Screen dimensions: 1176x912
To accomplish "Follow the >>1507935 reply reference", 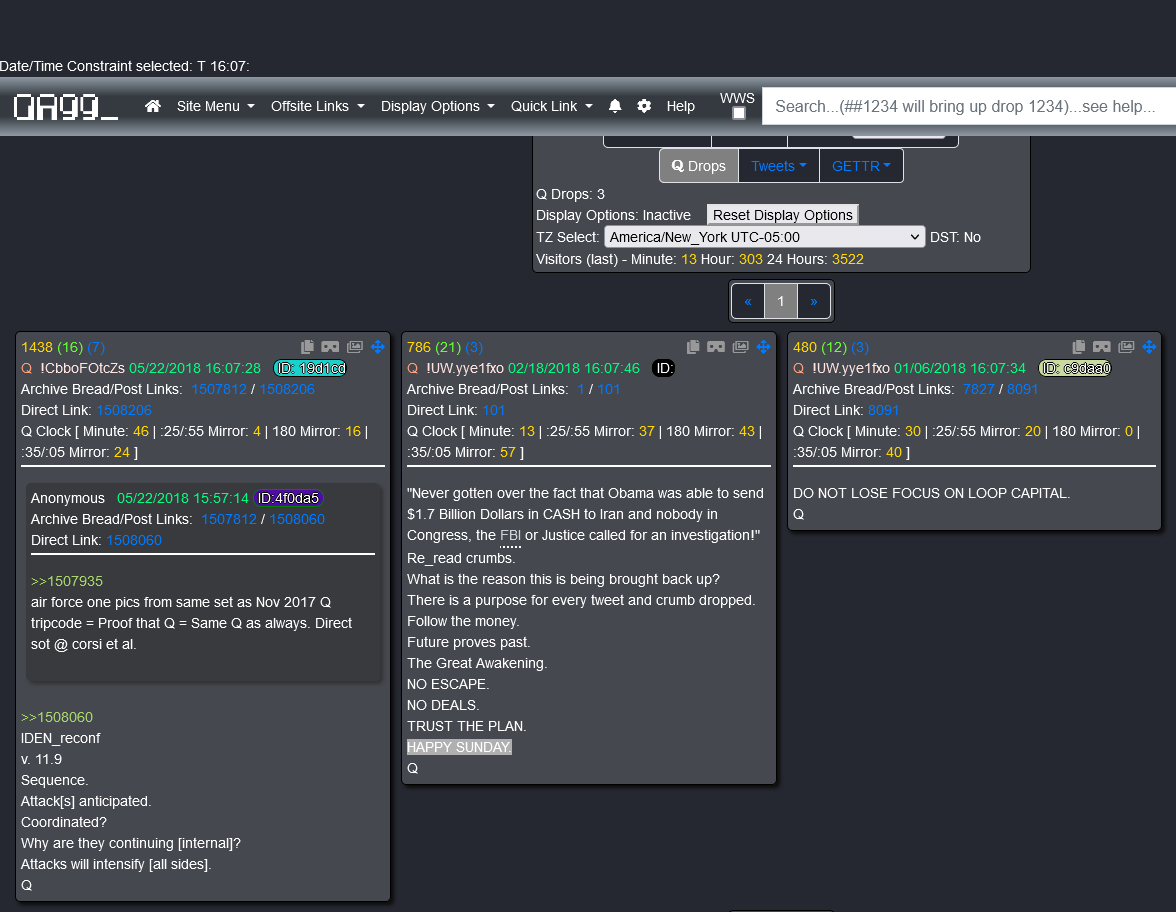I will 67,581.
